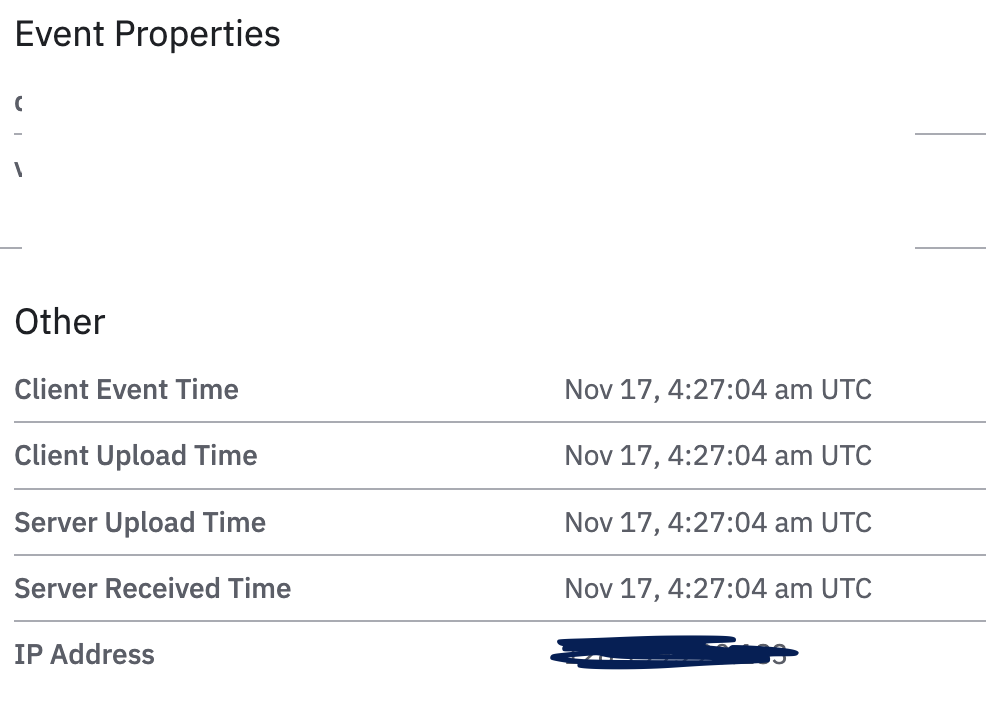Select the Client Event Time label
This screenshot has height=706, width=986.
[x=126, y=389]
